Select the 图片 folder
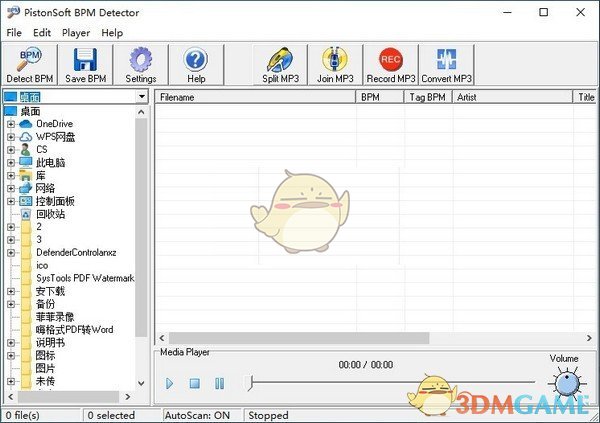This screenshot has height=423, width=600. 45,368
